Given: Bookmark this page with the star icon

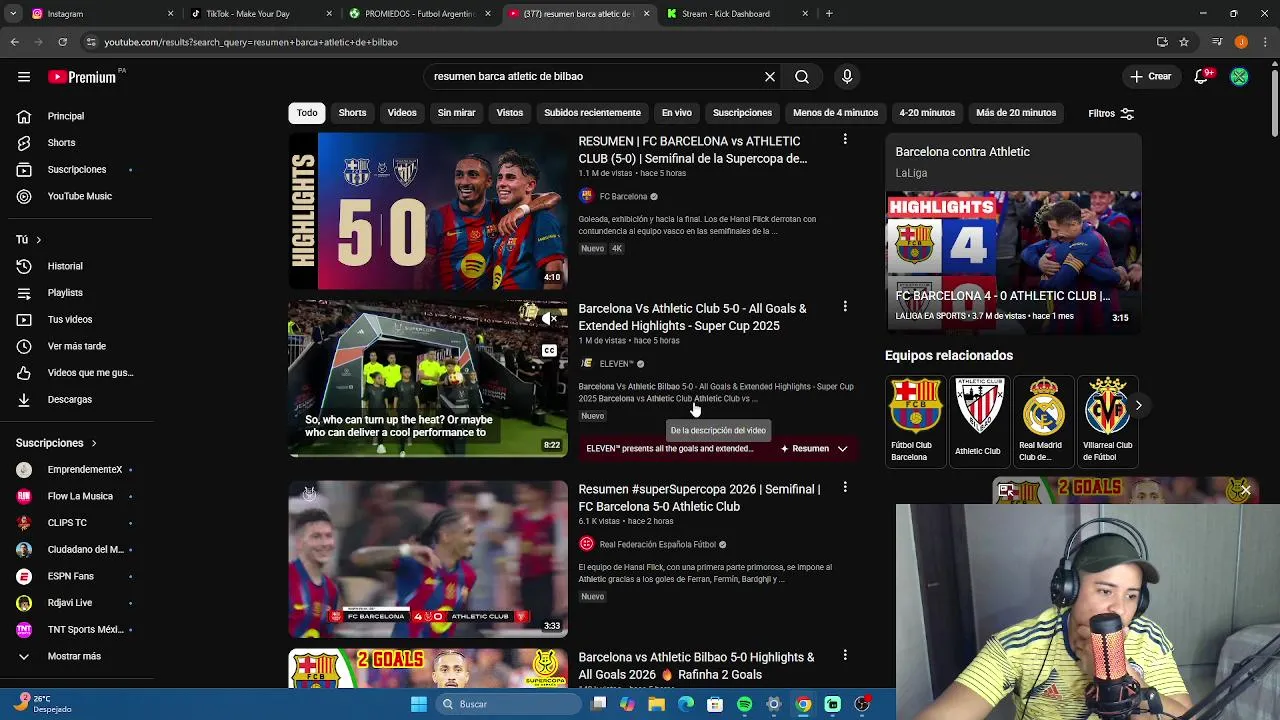Looking at the screenshot, I should coord(1184,42).
